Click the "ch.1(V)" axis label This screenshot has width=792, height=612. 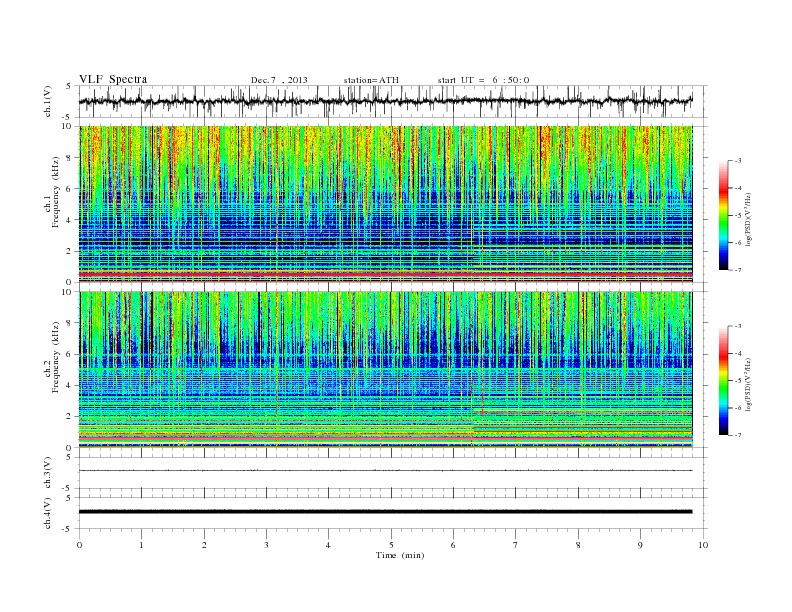pyautogui.click(x=48, y=101)
